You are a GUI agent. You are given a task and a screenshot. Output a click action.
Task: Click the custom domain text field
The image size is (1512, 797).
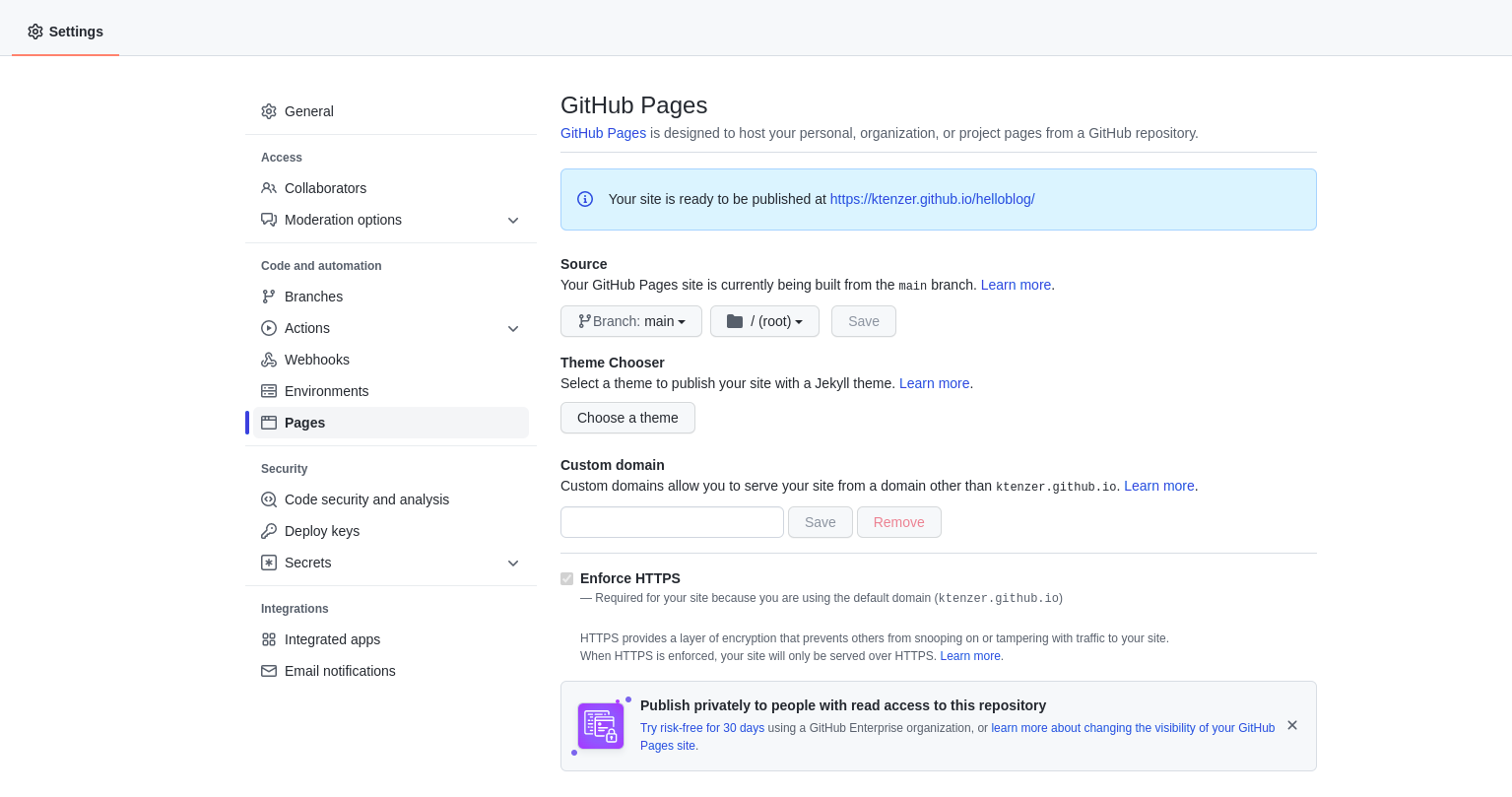tap(672, 522)
